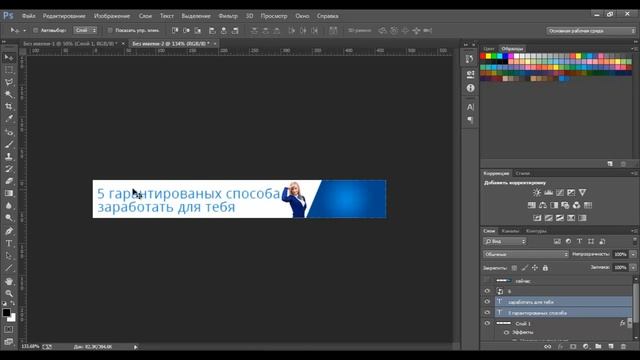The height and width of the screenshot is (360, 640).
Task: Add a Brightness/Contrast adjustment
Action: click(537, 192)
